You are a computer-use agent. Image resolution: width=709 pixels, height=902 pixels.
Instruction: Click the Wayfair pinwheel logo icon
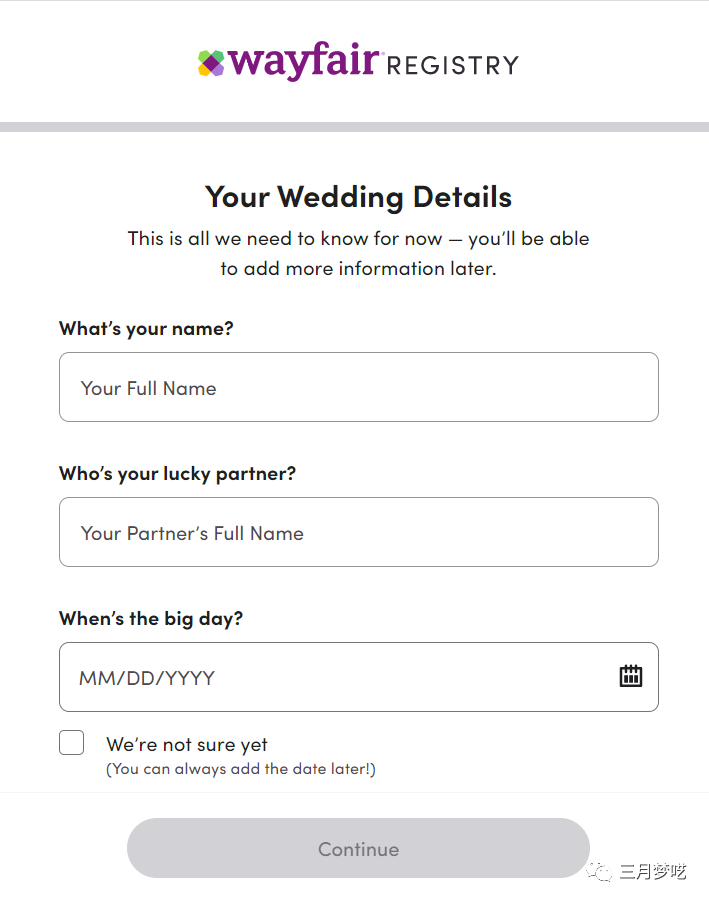tap(211, 63)
